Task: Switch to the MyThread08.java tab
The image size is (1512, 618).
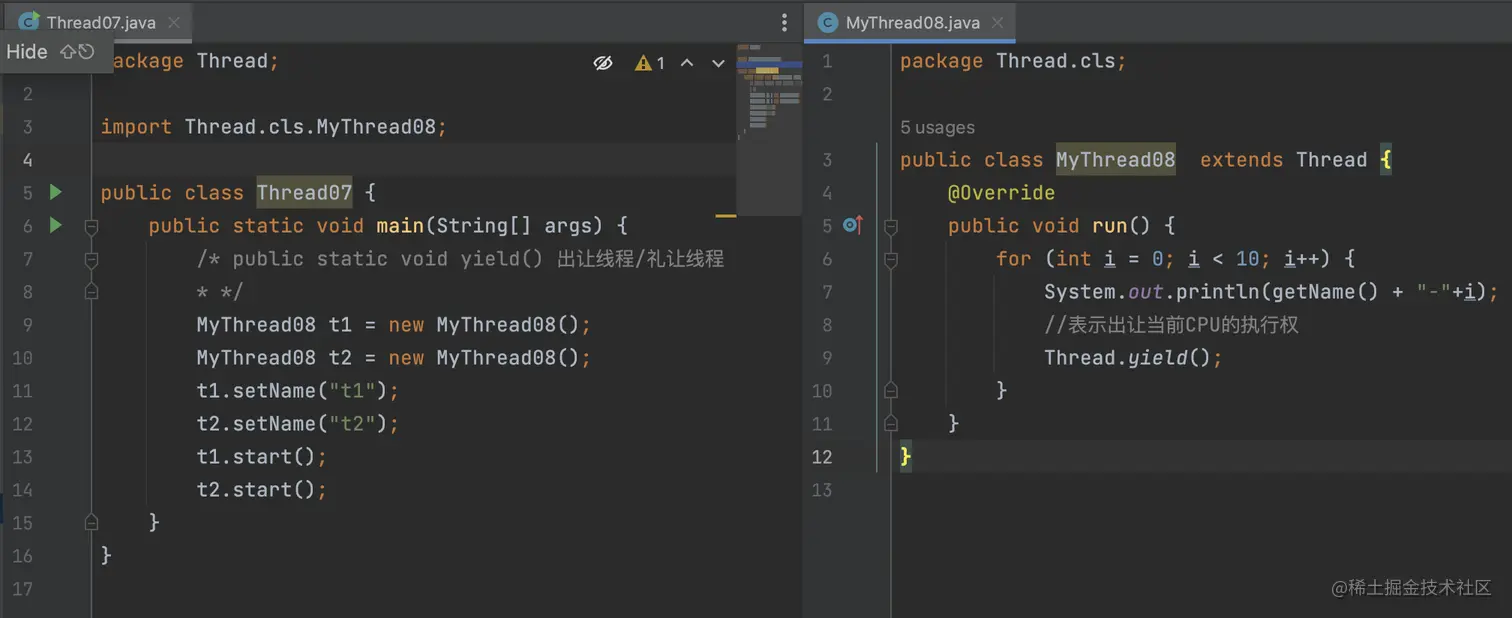Action: pyautogui.click(x=911, y=22)
